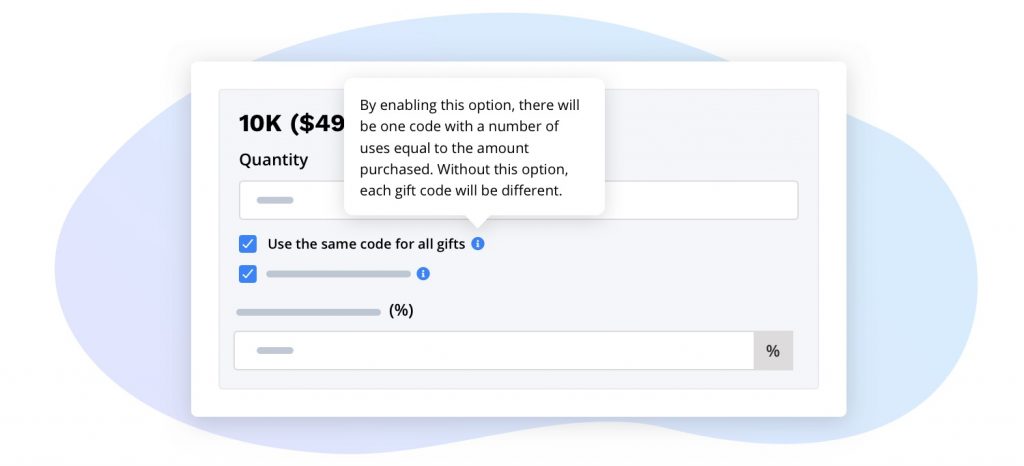Click the Quantity label
This screenshot has width=1024, height=466.
pos(273,159)
